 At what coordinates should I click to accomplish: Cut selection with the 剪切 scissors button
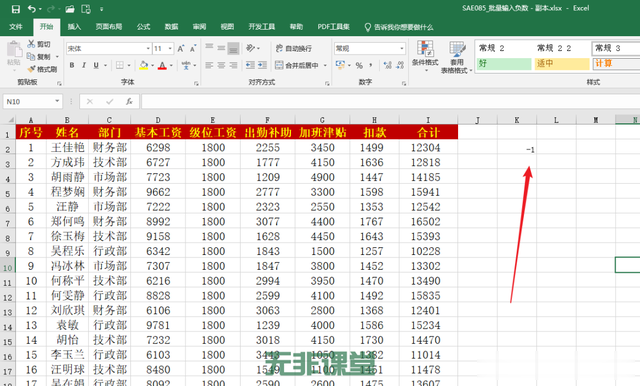pyautogui.click(x=39, y=44)
